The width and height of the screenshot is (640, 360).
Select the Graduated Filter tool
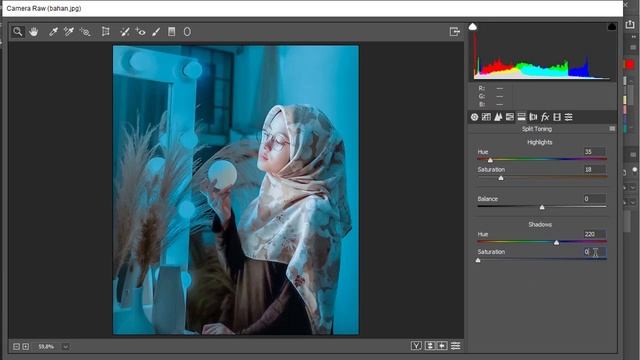[x=171, y=31]
